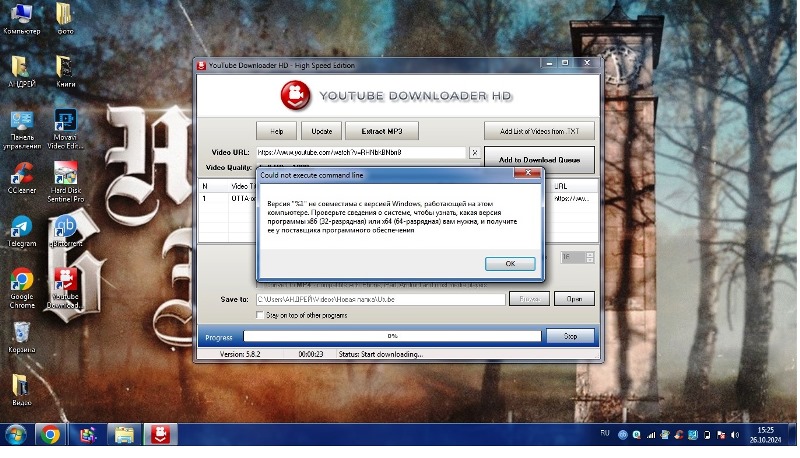This screenshot has height=458, width=800.
Task: Close the 'Could not execute command line' dialog
Action: pos(528,173)
